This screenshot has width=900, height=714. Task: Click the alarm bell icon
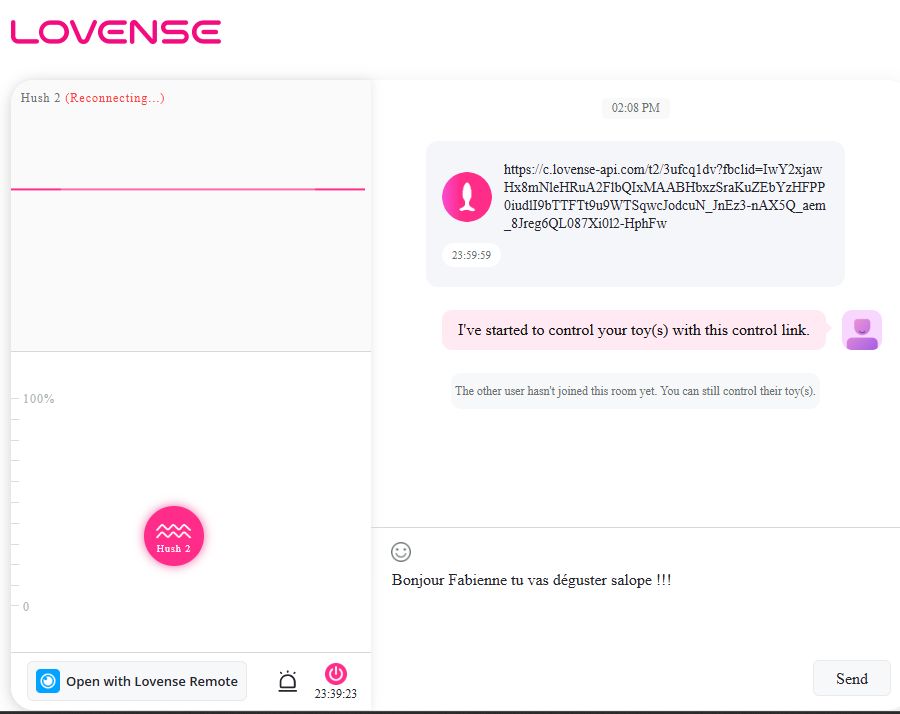tap(288, 681)
